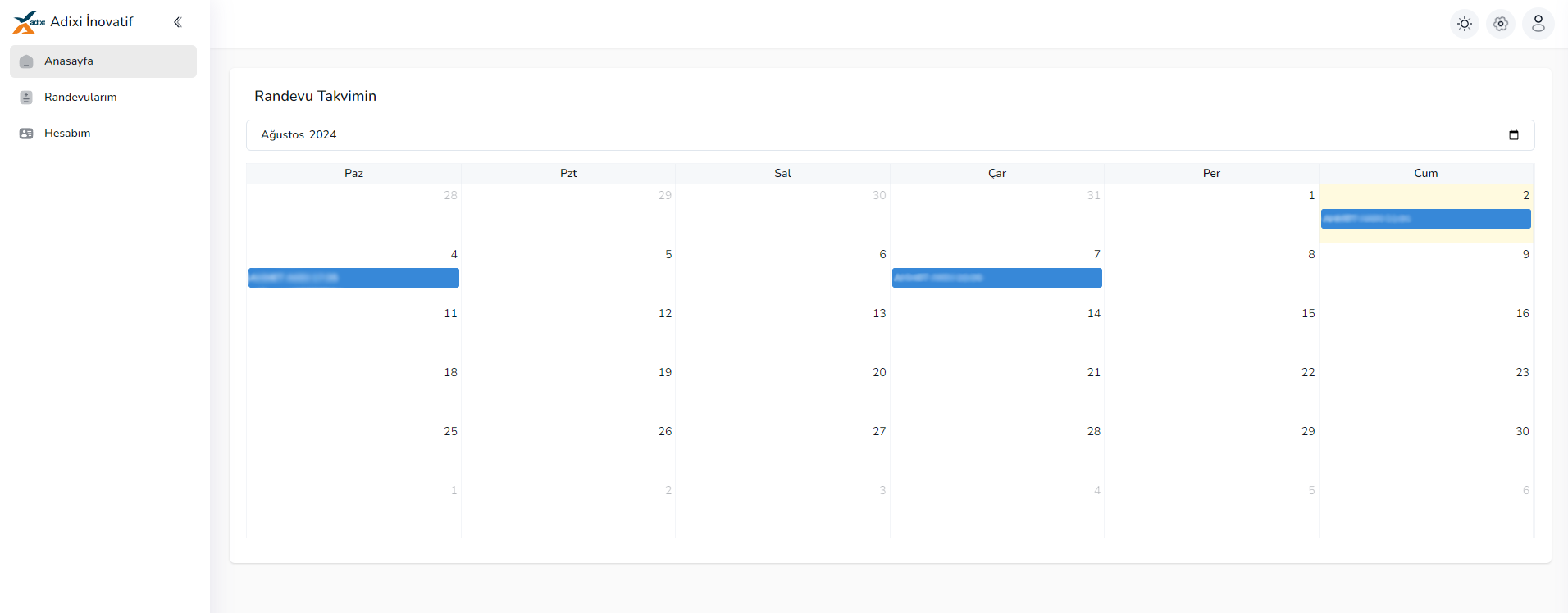Viewport: 1568px width, 613px height.
Task: Open the user profile icon
Action: tap(1538, 24)
